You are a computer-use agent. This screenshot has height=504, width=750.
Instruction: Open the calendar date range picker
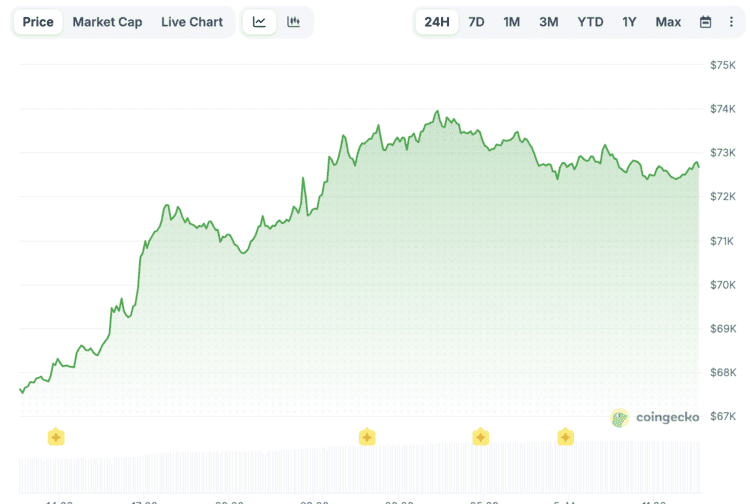coord(705,22)
